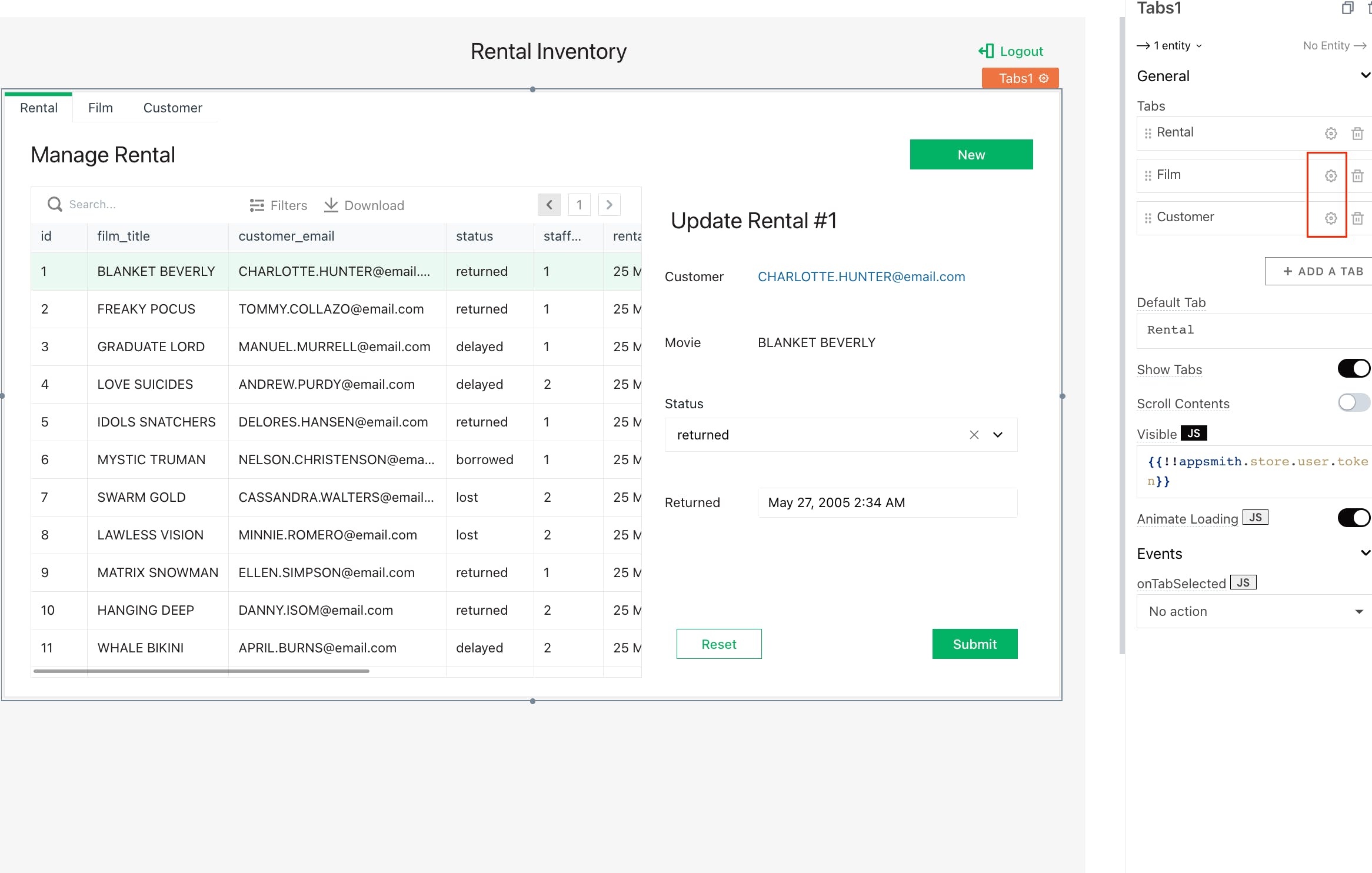Click the green Submit button
Screen dimensions: 1372x873
click(x=974, y=644)
